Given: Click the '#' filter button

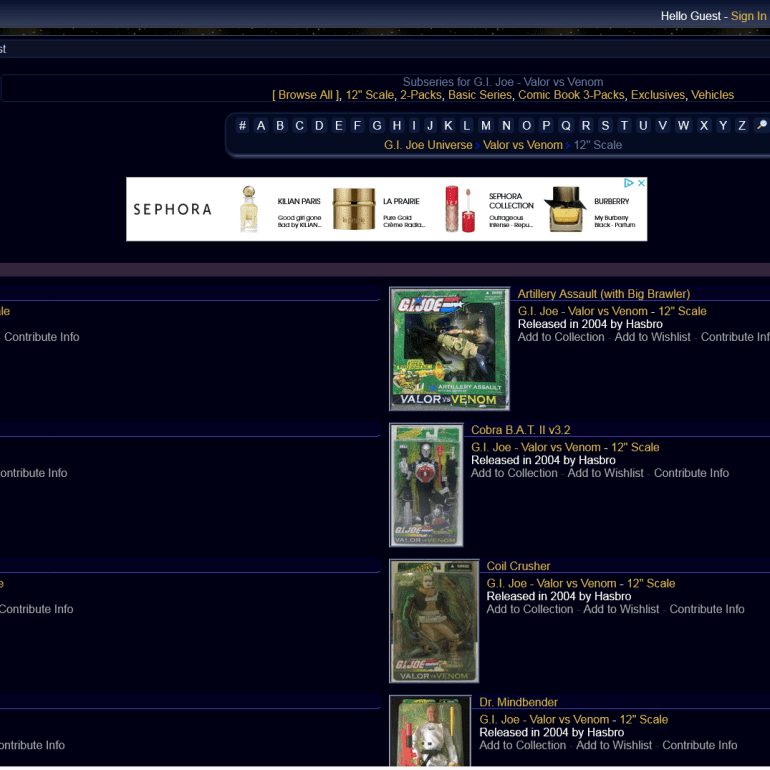Looking at the screenshot, I should coord(242,125).
